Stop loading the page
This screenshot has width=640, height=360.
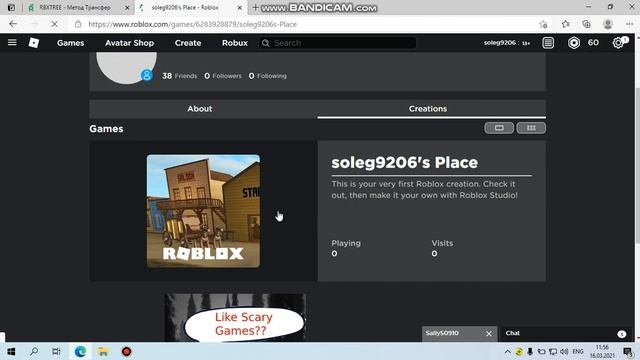click(54, 24)
